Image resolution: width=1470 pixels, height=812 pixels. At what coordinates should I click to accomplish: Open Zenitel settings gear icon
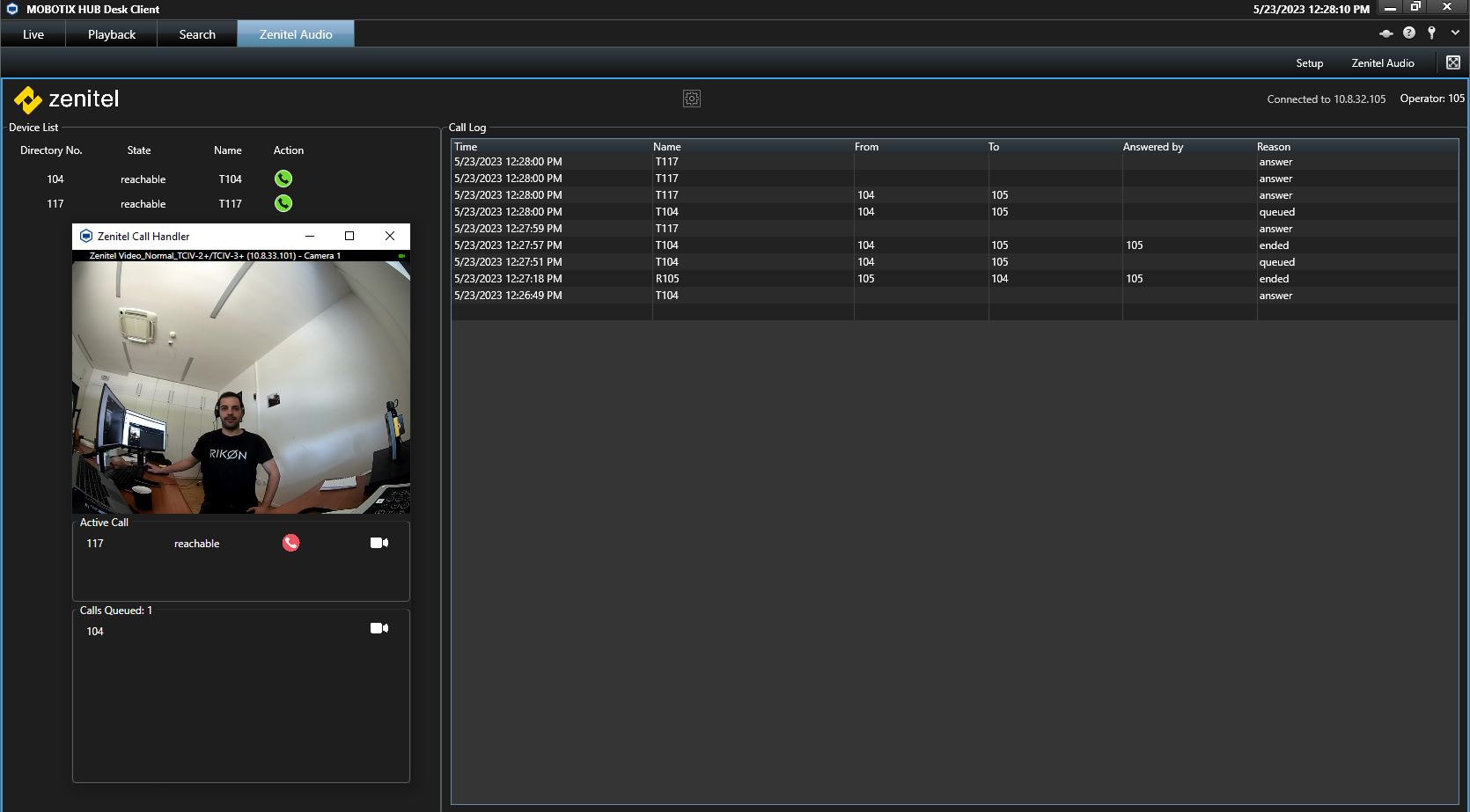692,99
